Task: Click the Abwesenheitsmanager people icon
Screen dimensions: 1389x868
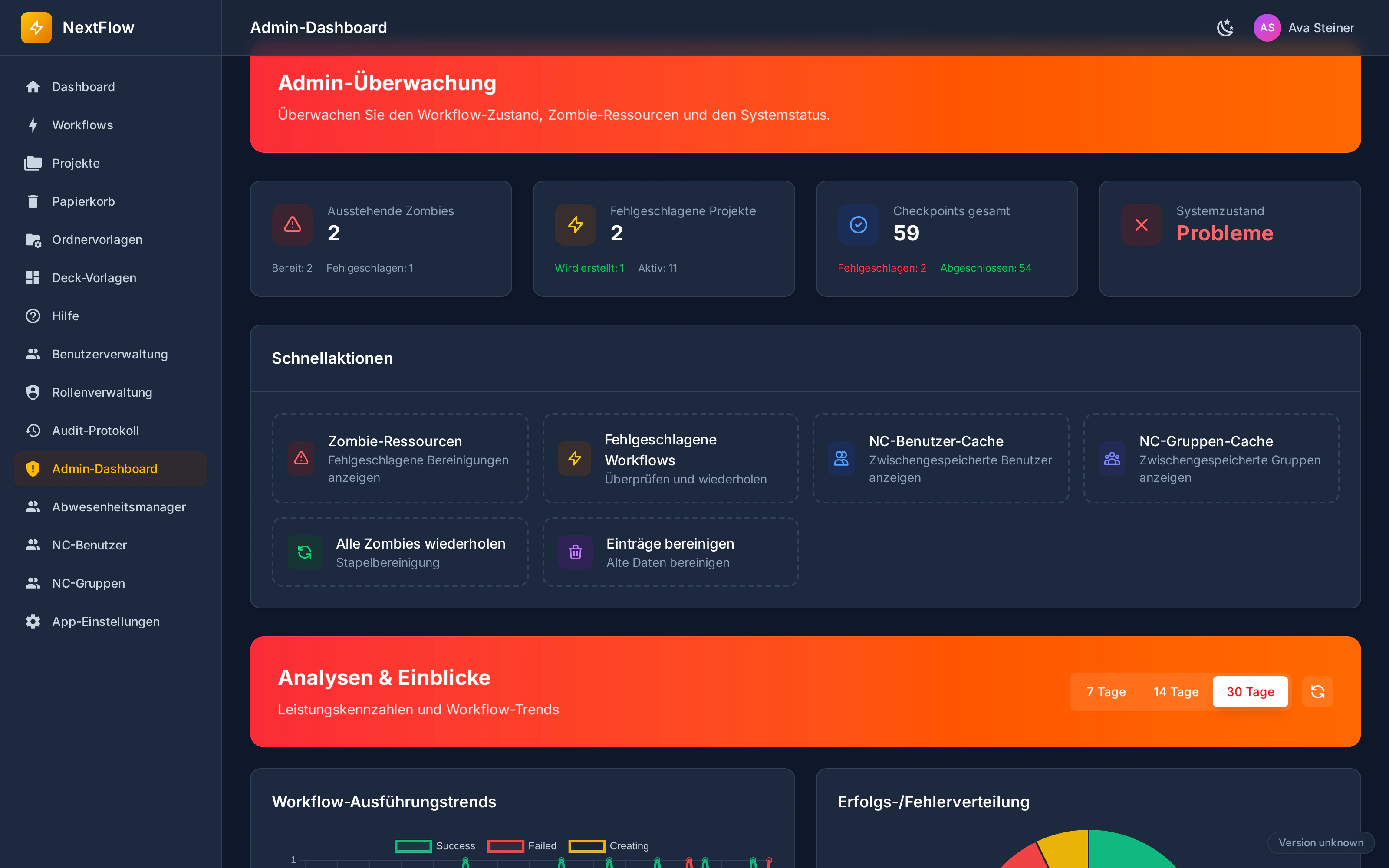Action: [x=33, y=507]
